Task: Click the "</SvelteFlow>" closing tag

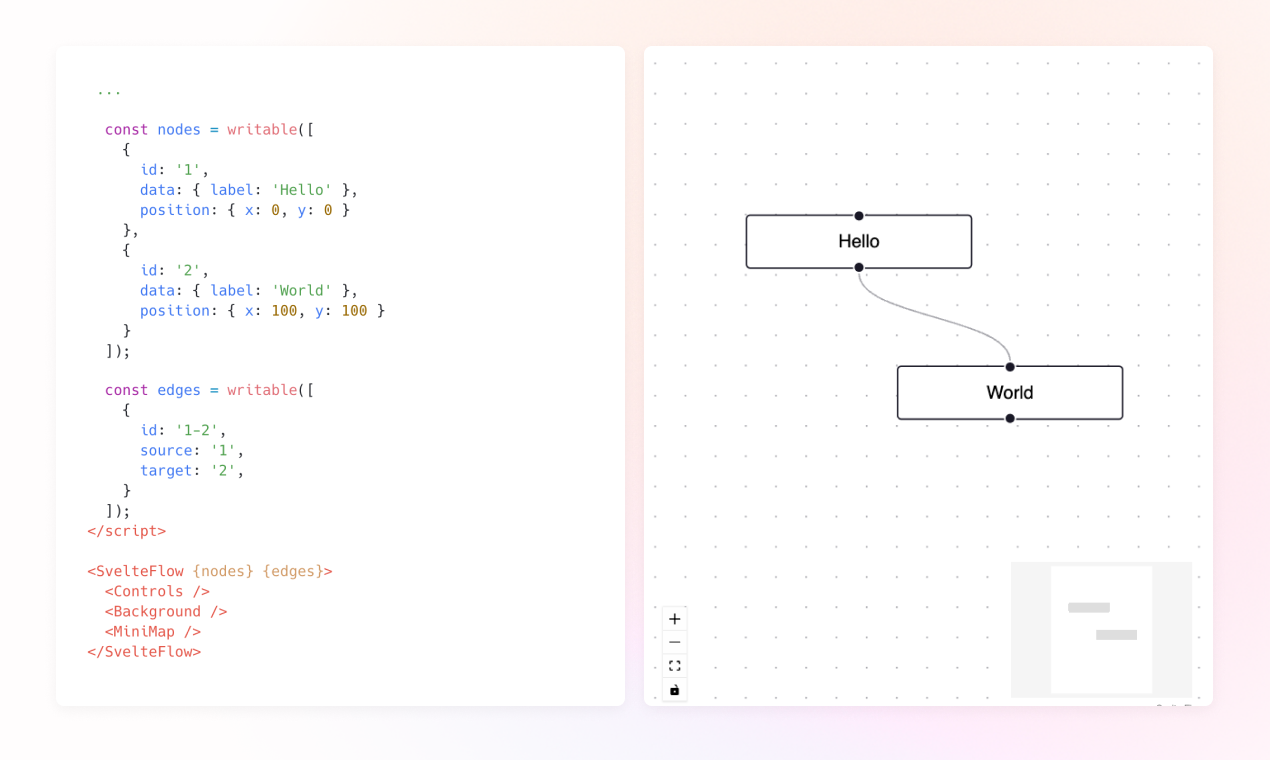Action: 144,651
